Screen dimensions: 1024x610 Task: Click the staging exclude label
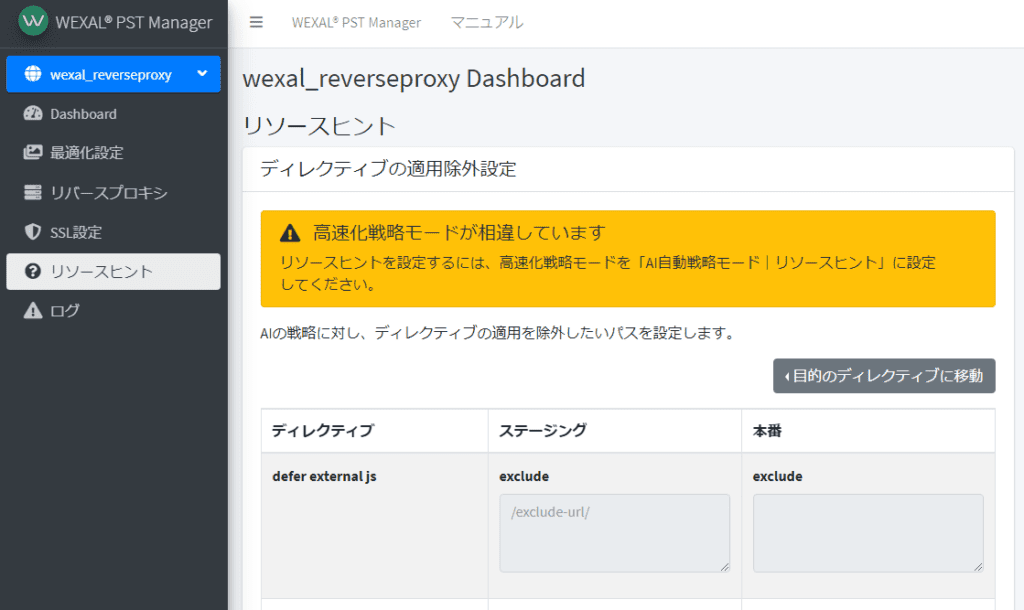pyautogui.click(x=524, y=476)
